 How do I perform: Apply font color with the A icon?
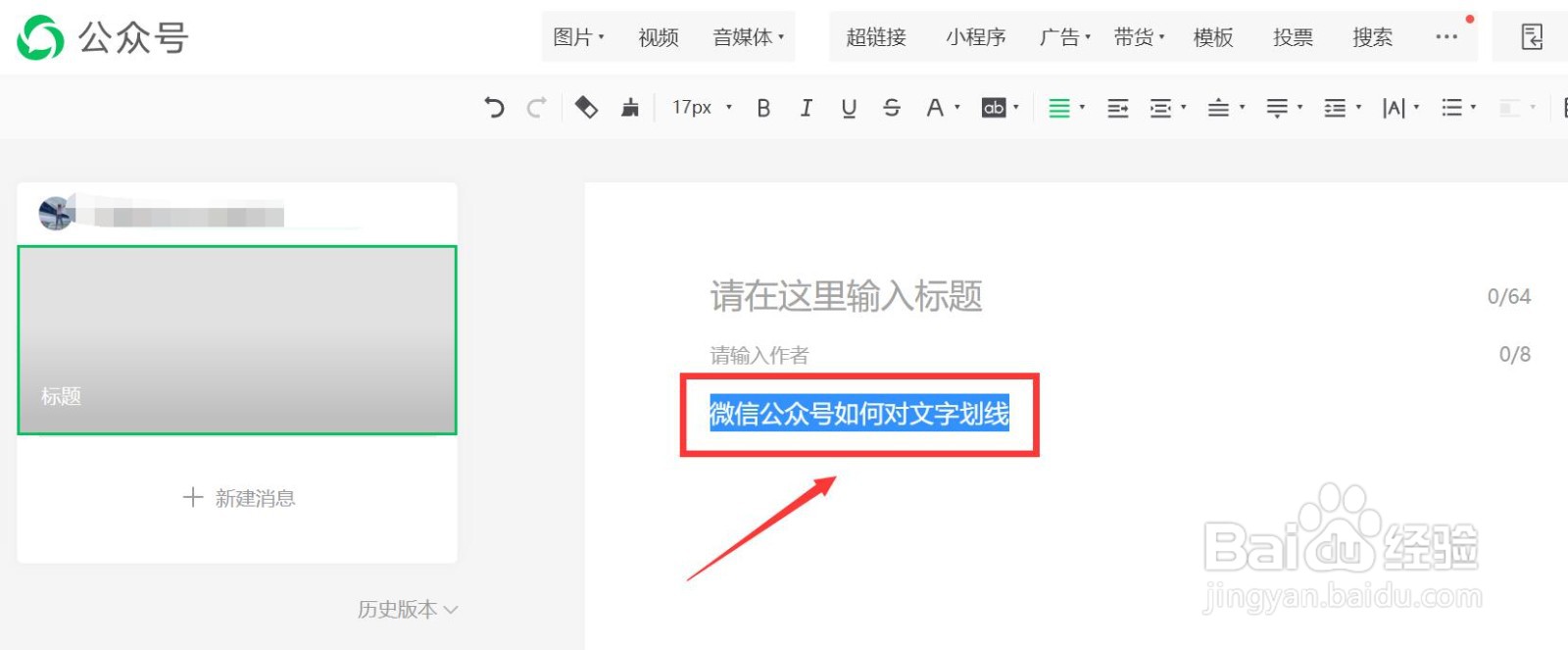(935, 108)
